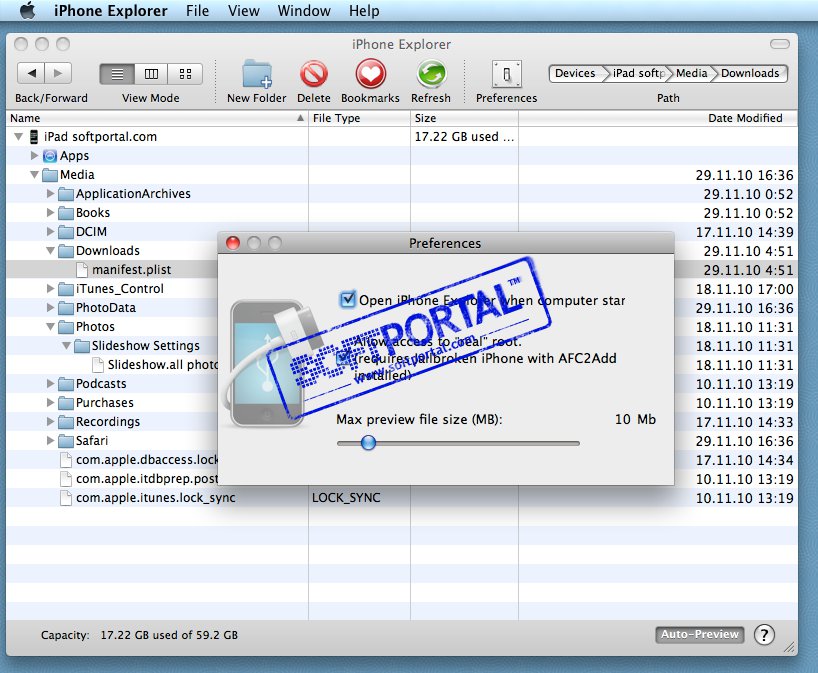This screenshot has width=818, height=673.
Task: Sort by the File Type column header
Action: click(359, 118)
